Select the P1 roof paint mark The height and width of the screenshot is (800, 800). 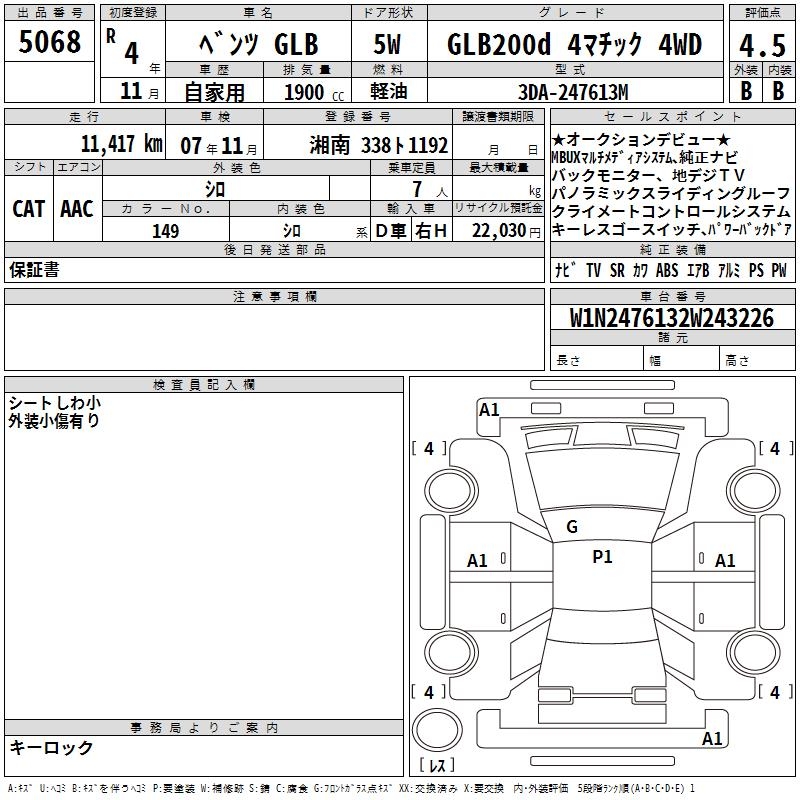click(602, 558)
